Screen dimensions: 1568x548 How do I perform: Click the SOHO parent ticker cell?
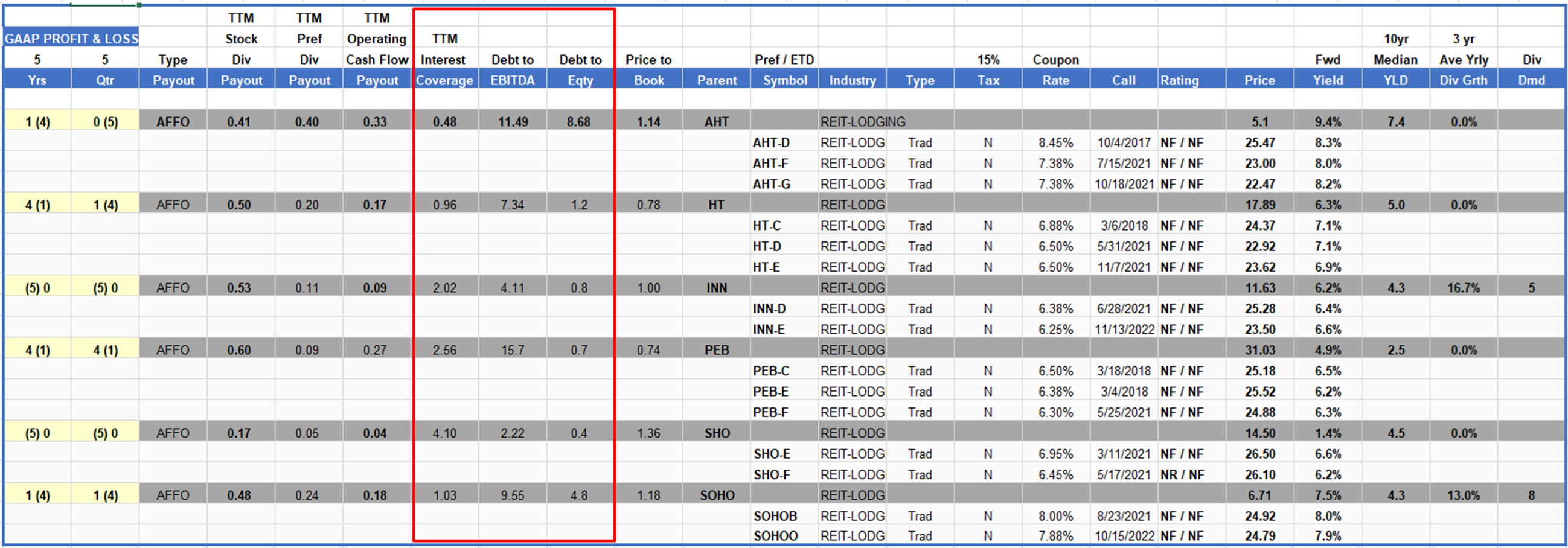point(717,495)
